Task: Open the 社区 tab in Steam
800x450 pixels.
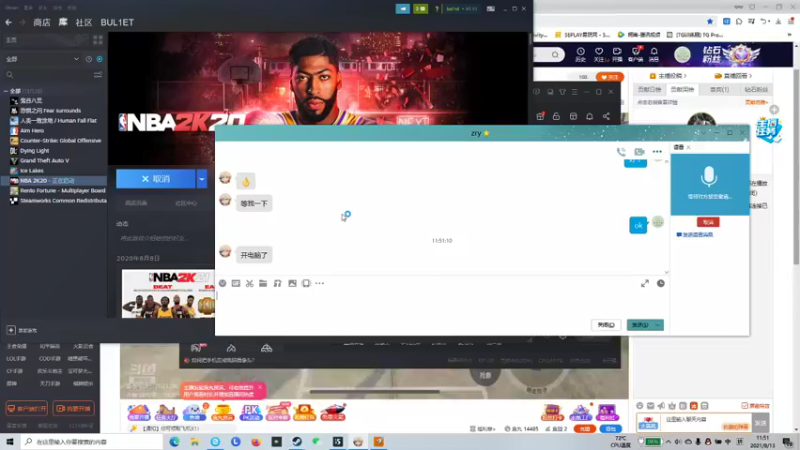Action: (84, 22)
